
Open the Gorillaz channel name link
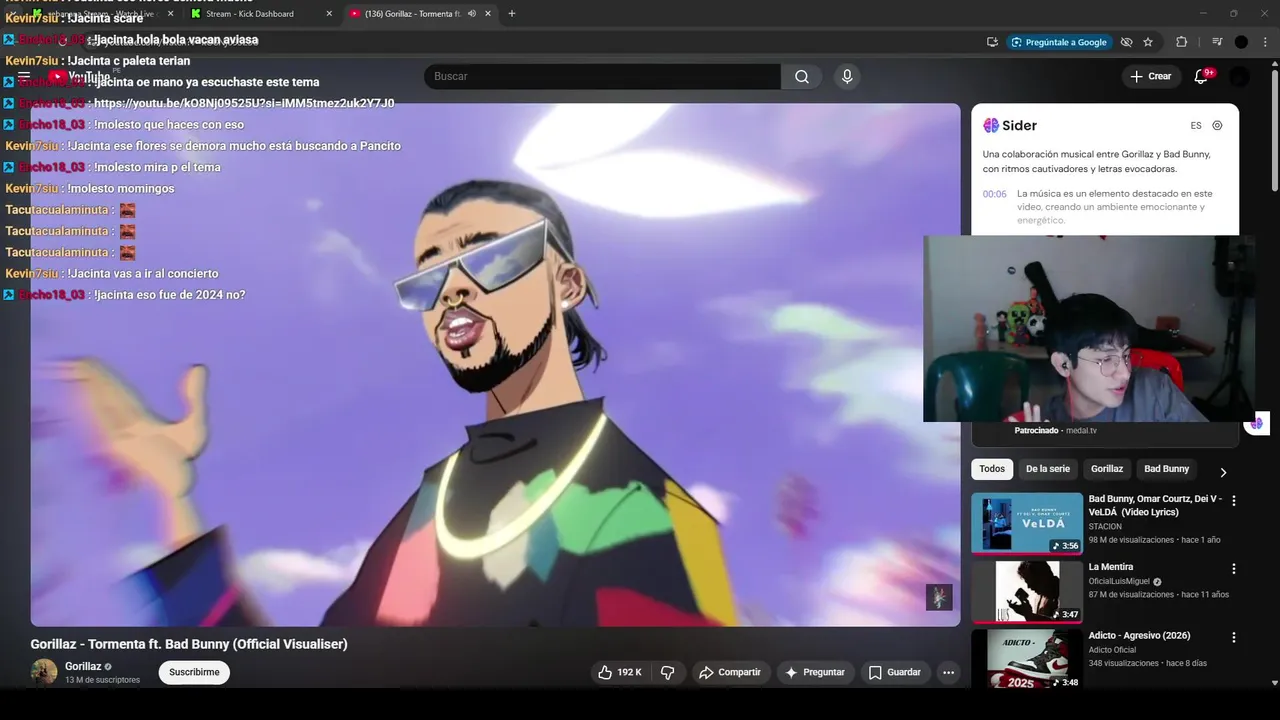click(x=83, y=666)
